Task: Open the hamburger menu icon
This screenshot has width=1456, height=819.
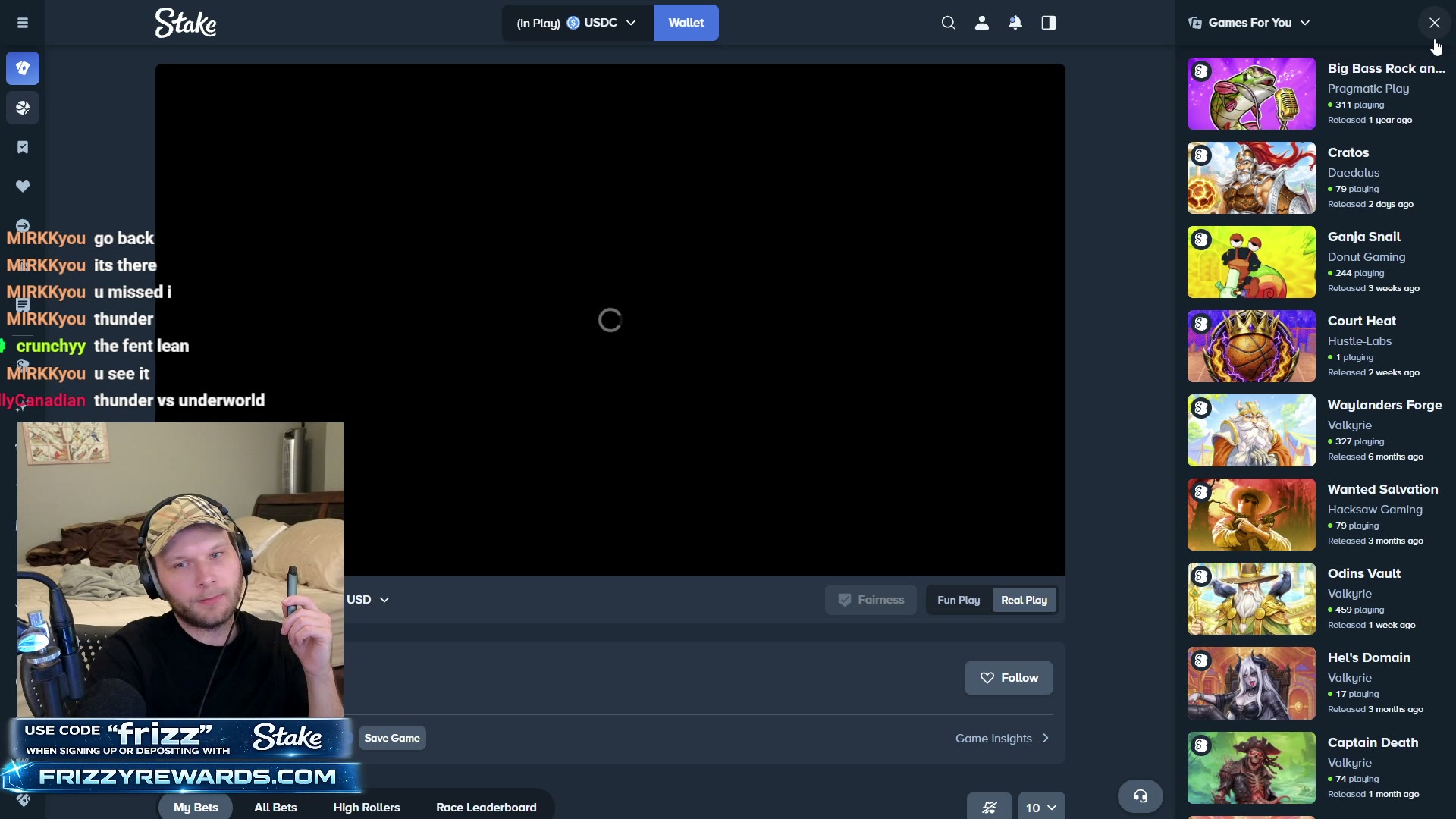Action: tap(23, 23)
